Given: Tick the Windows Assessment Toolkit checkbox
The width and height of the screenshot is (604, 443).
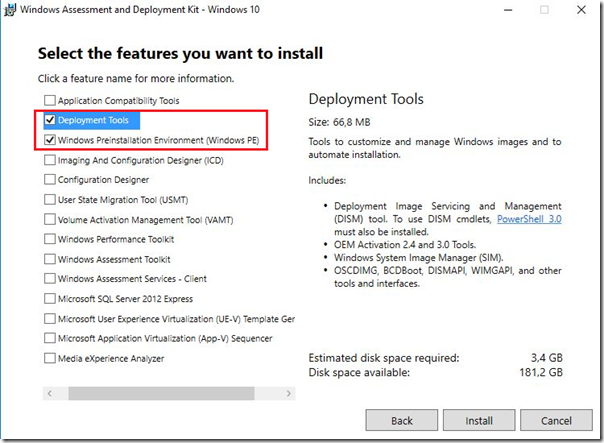Looking at the screenshot, I should [50, 259].
